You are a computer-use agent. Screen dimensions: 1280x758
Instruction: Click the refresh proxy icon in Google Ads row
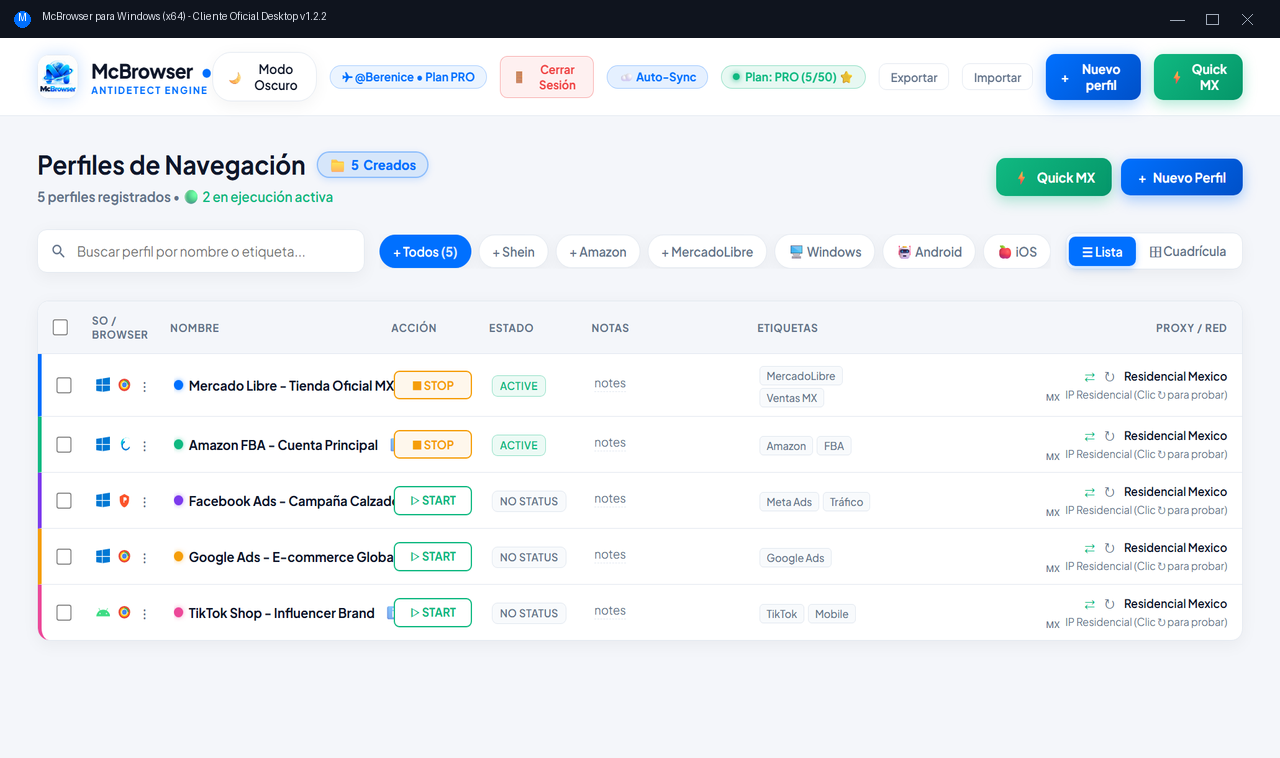1109,548
